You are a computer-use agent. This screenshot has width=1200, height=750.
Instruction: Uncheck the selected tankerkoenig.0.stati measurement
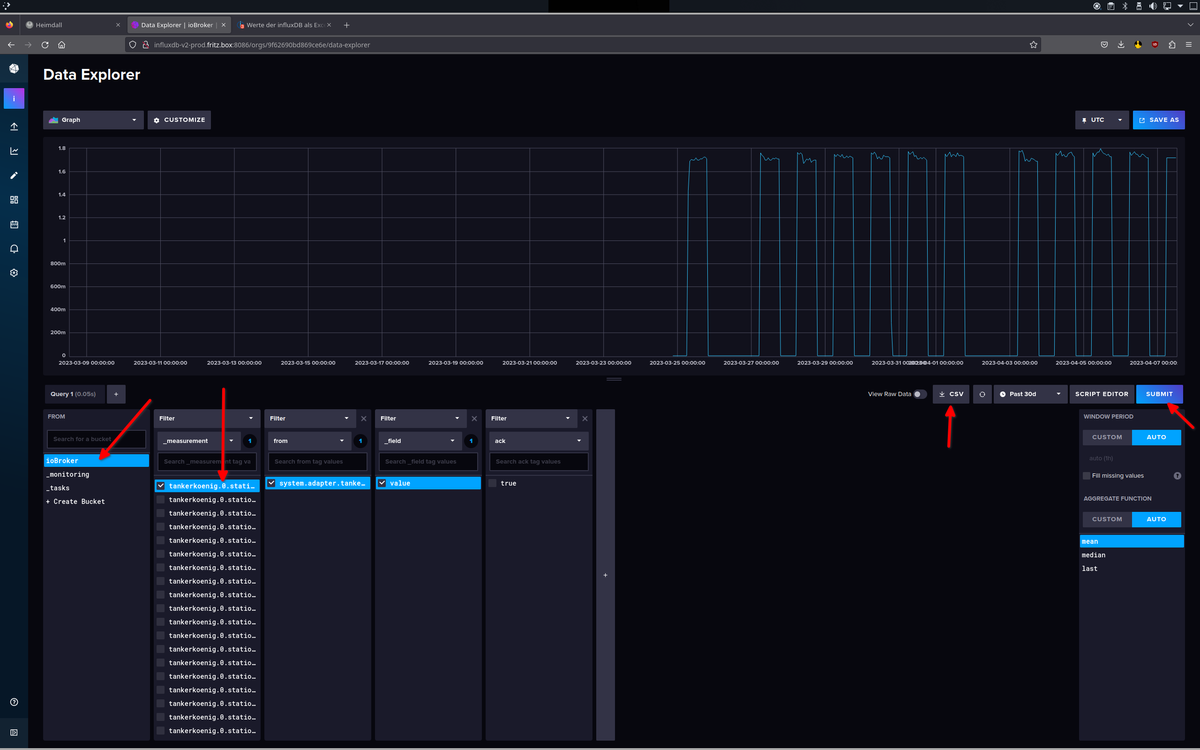point(161,485)
